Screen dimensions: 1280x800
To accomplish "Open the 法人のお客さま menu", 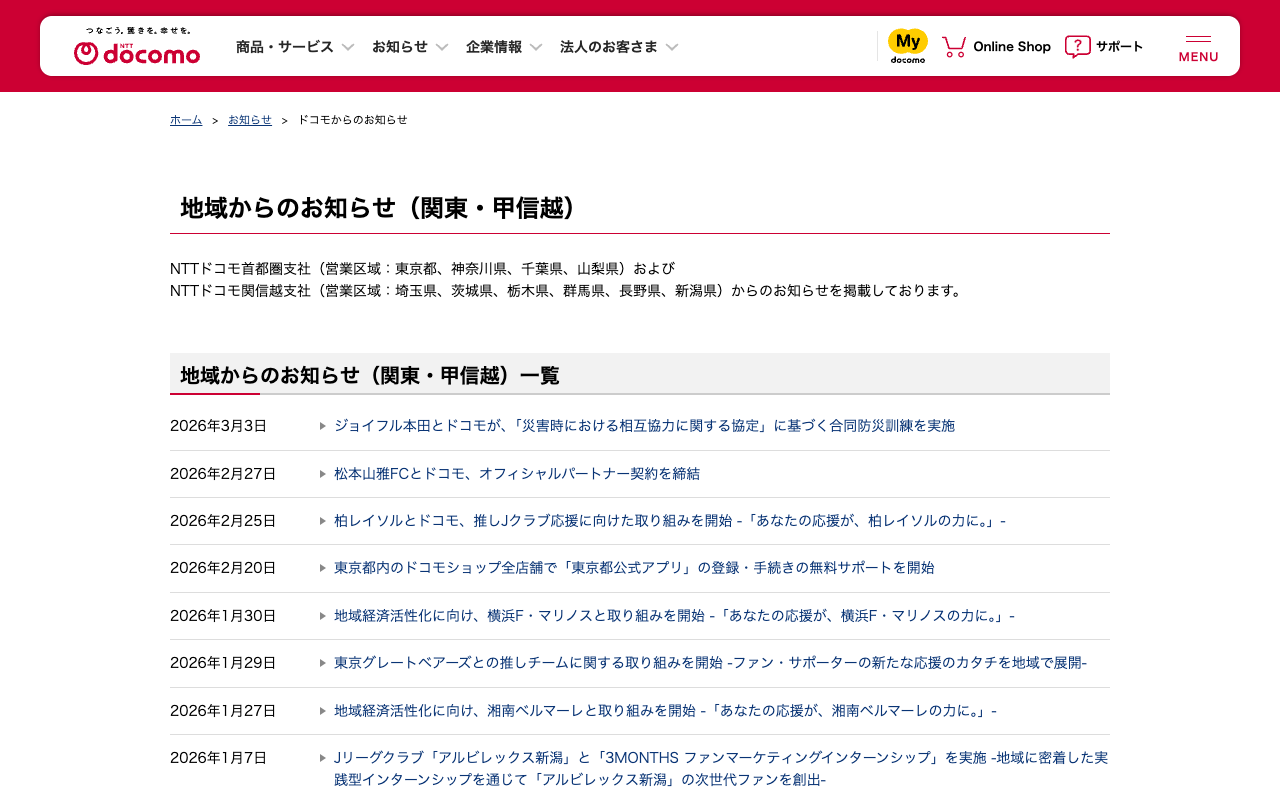I will [609, 47].
